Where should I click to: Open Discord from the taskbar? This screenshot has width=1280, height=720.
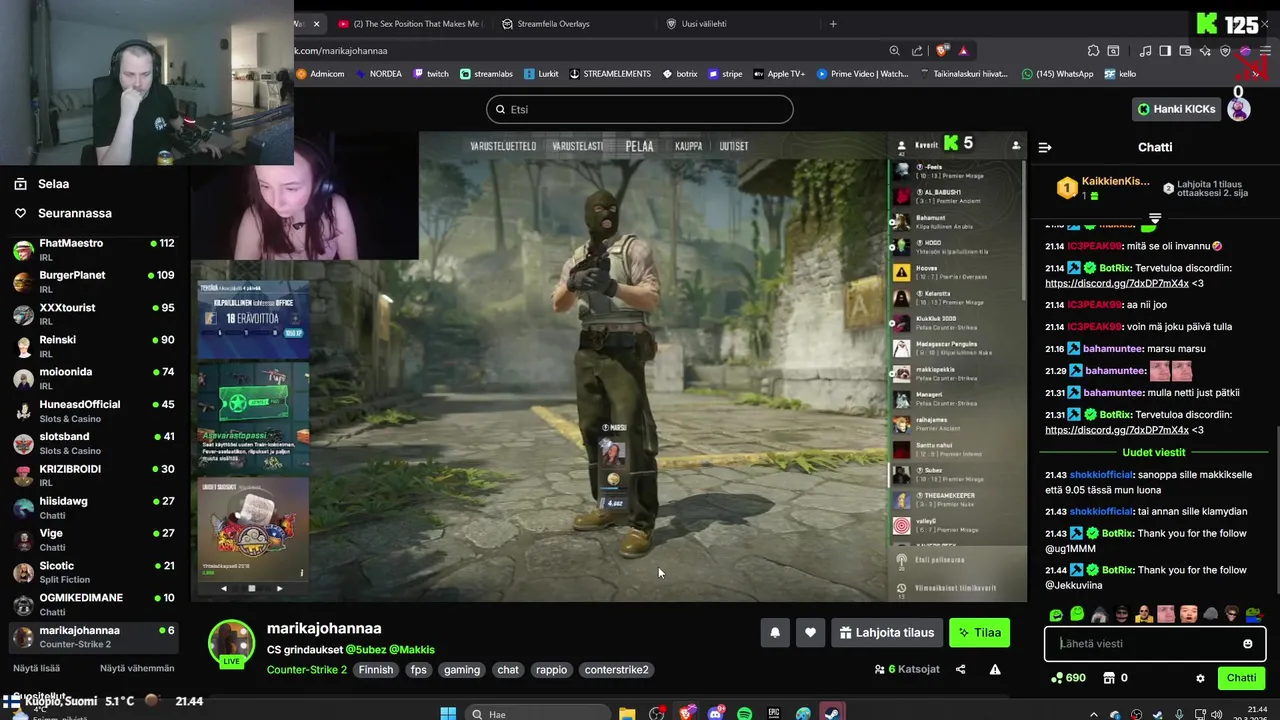(x=715, y=714)
